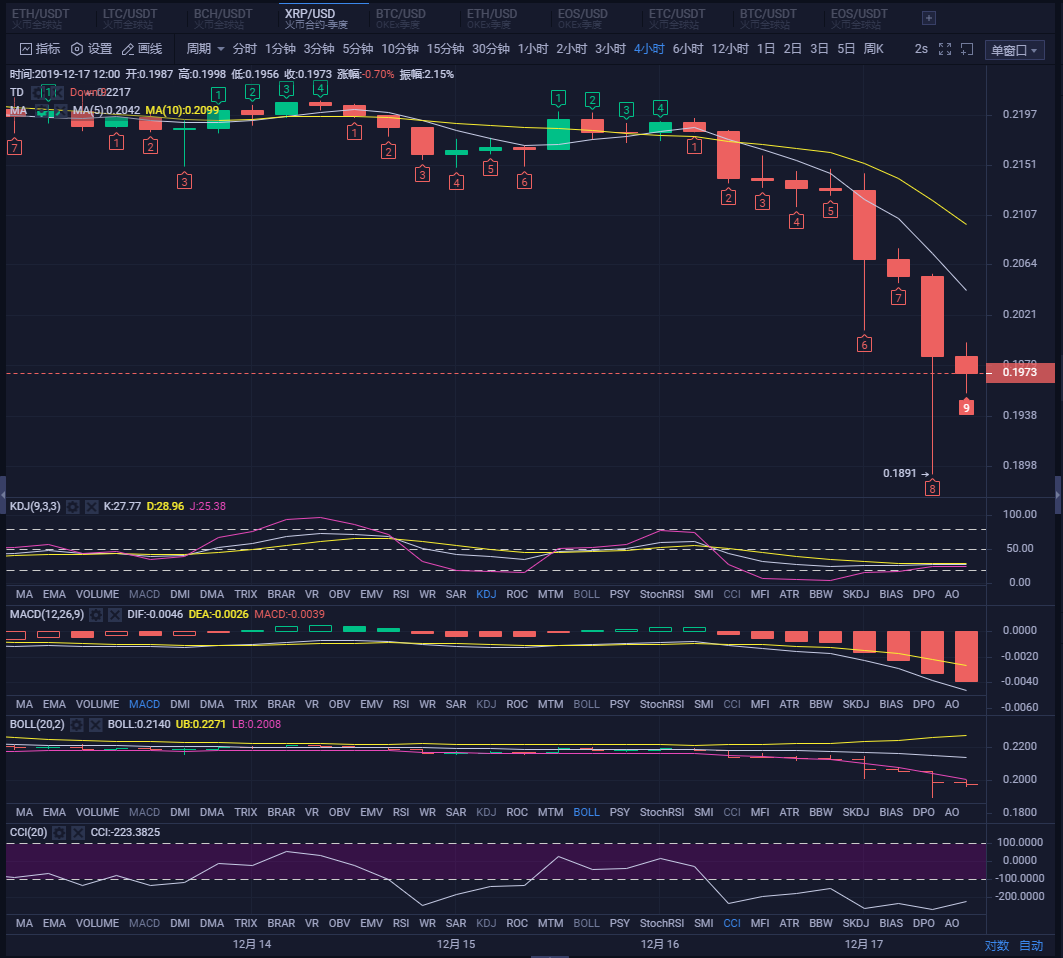This screenshot has width=1063, height=958.
Task: Remove the CCI(20) indicator panel
Action: point(77,832)
